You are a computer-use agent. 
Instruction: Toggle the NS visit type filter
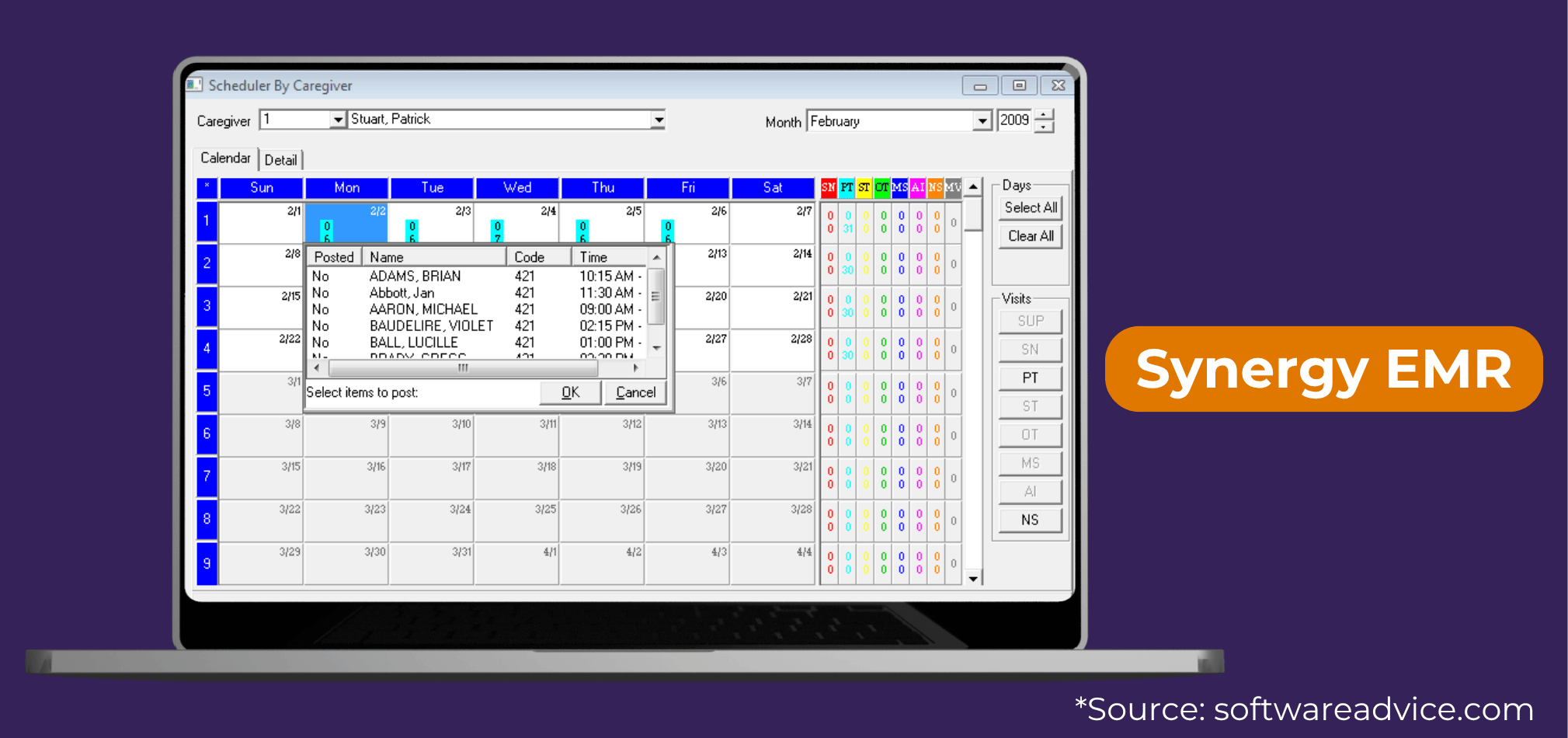pyautogui.click(x=1029, y=520)
